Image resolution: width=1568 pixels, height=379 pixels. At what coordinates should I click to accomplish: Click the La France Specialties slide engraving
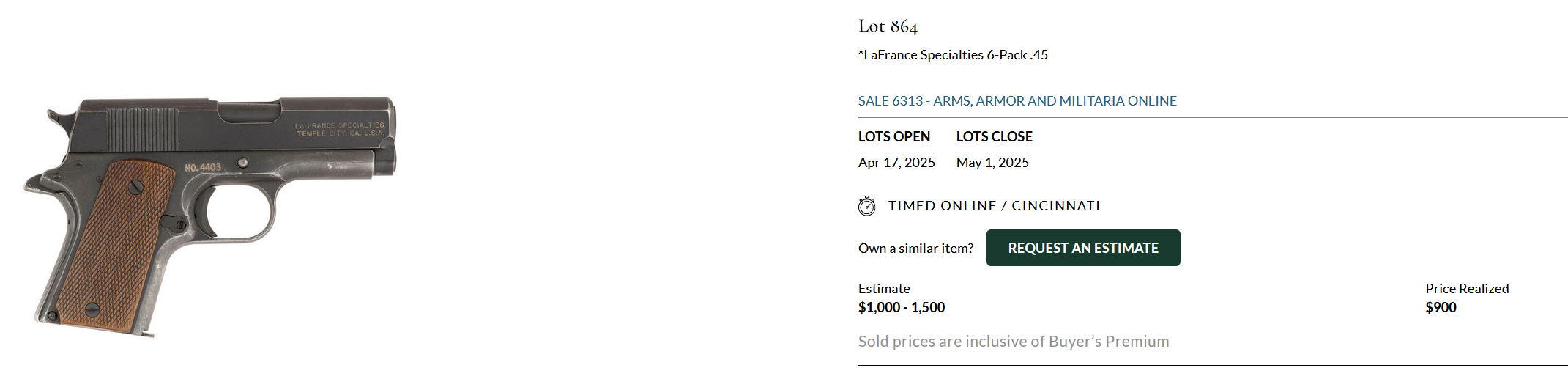[340, 130]
